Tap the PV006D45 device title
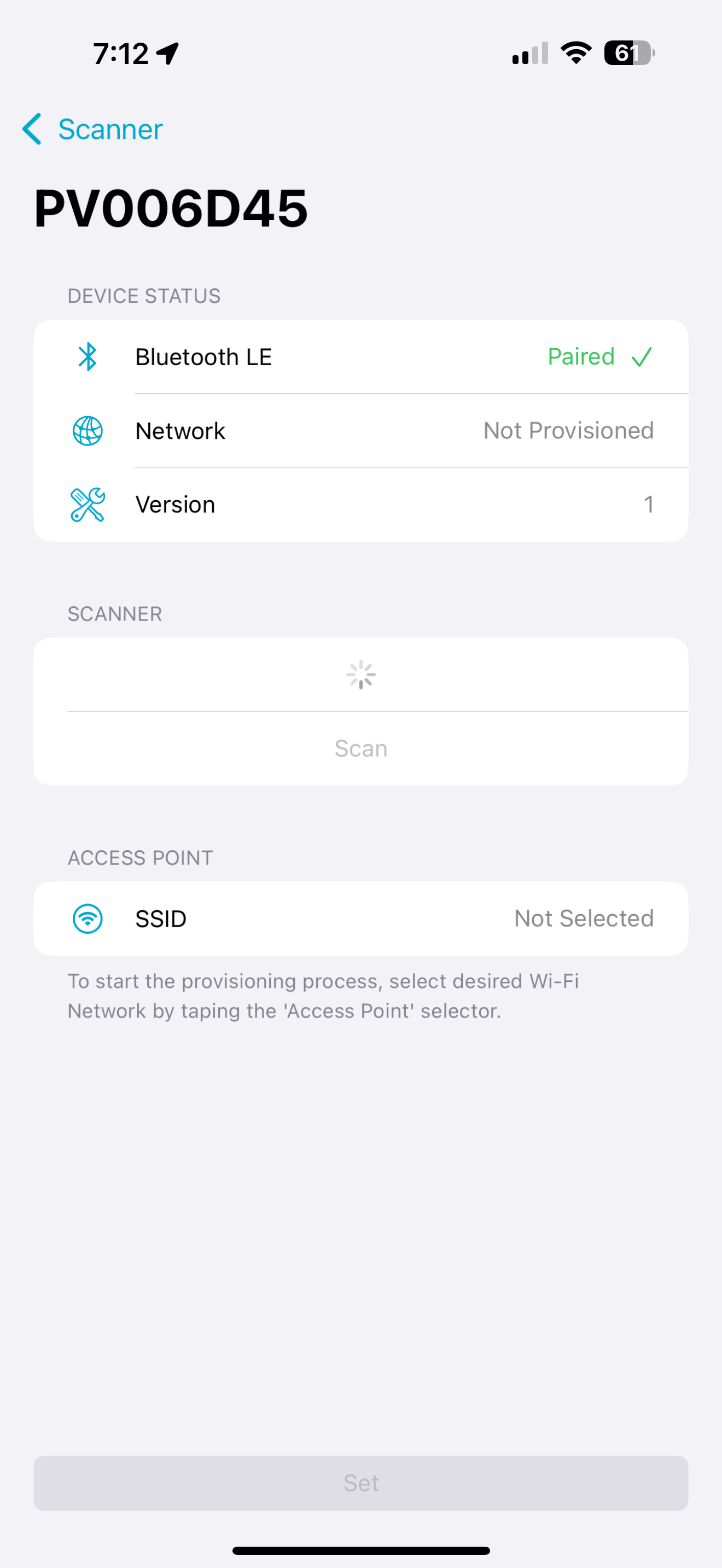Screen dimensions: 722x1568 pyautogui.click(x=171, y=208)
